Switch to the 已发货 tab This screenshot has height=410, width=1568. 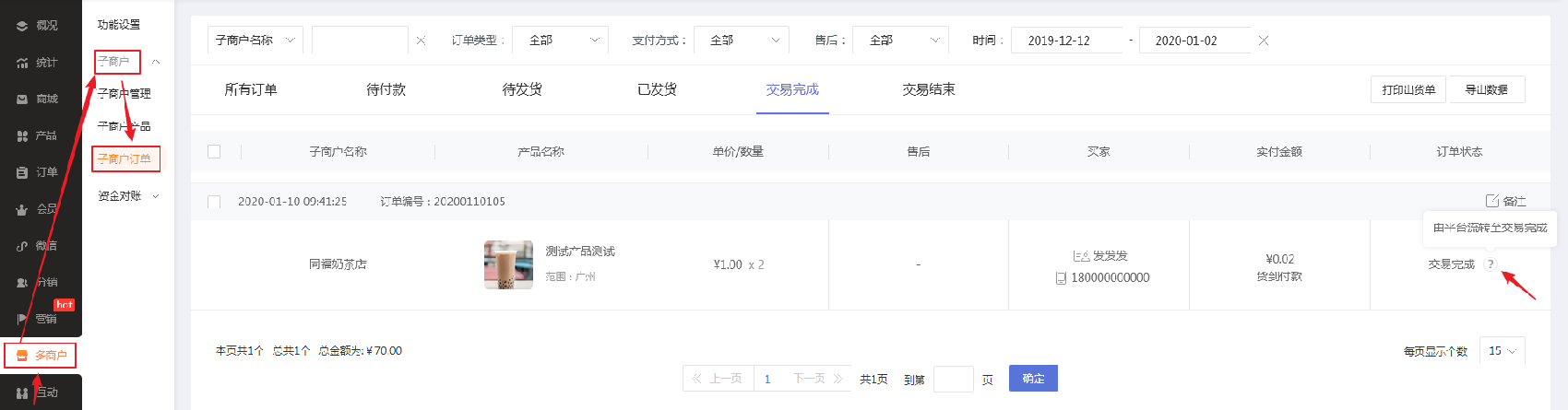tap(657, 89)
